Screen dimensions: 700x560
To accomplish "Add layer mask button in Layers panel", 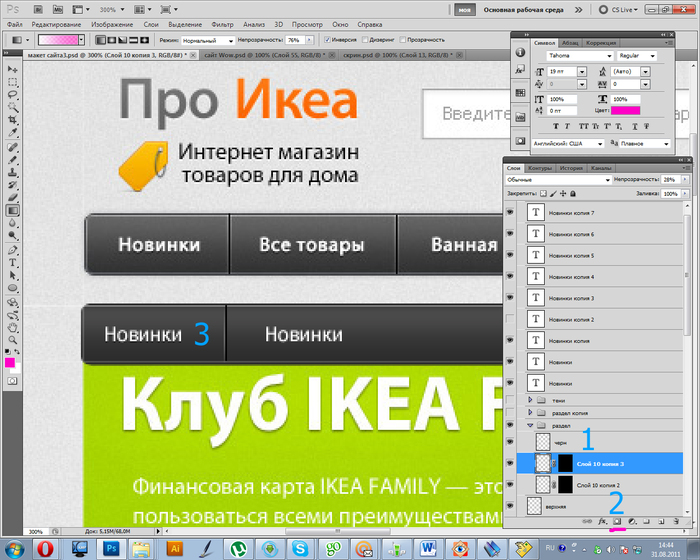I will pos(617,521).
